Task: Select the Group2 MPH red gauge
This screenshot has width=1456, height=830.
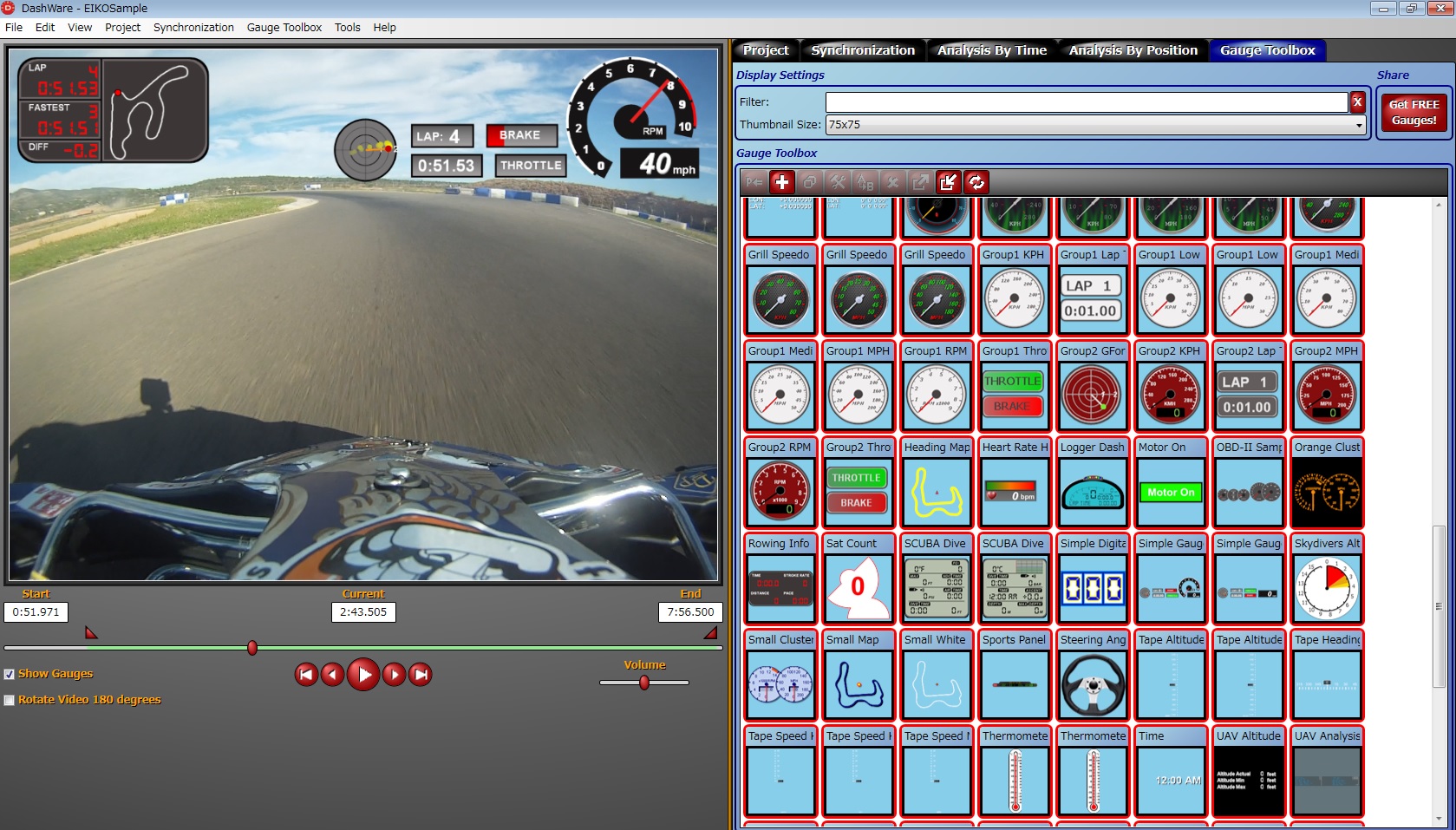Action: (x=1326, y=386)
